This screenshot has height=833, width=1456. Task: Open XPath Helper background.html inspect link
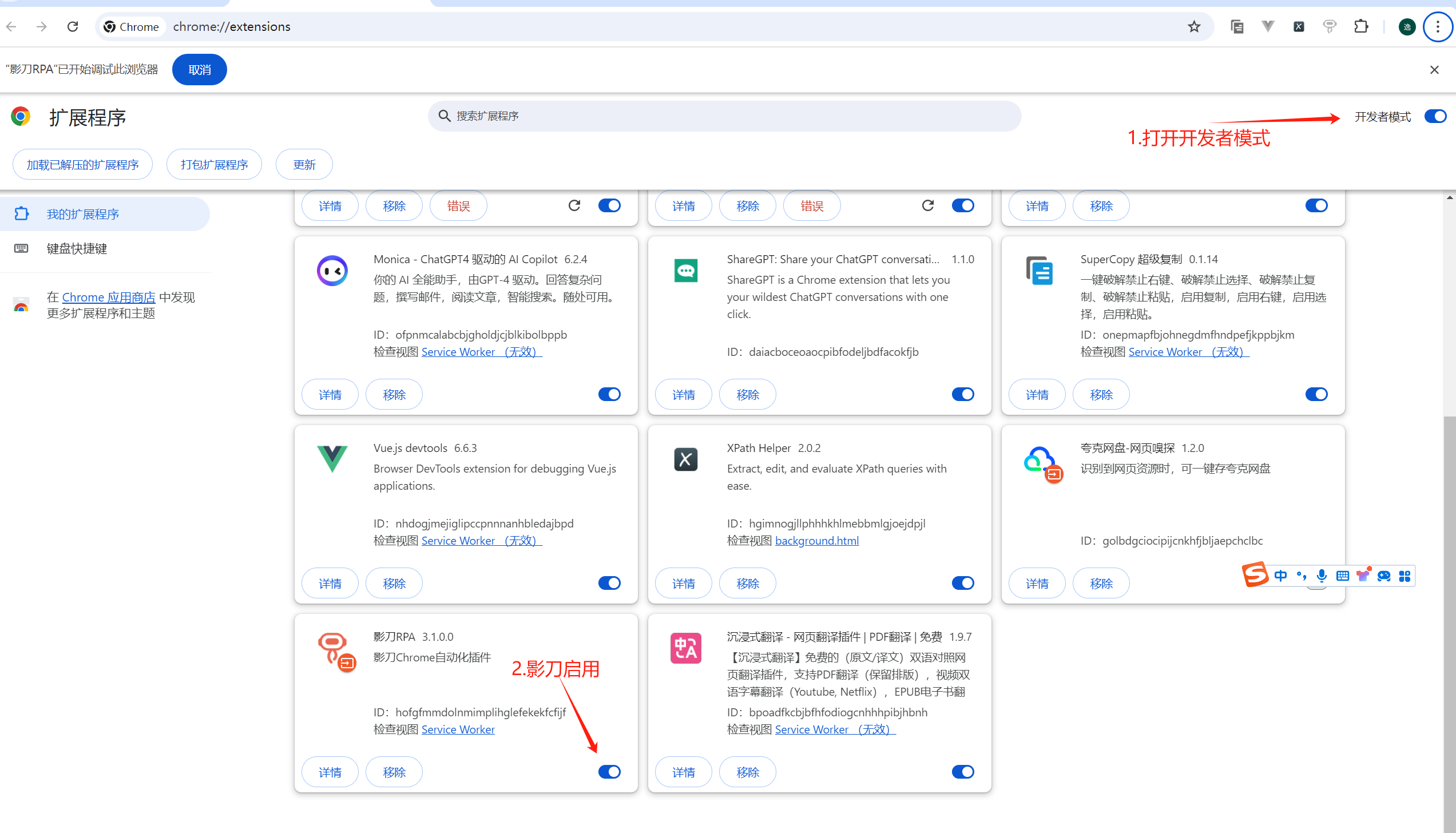[816, 541]
